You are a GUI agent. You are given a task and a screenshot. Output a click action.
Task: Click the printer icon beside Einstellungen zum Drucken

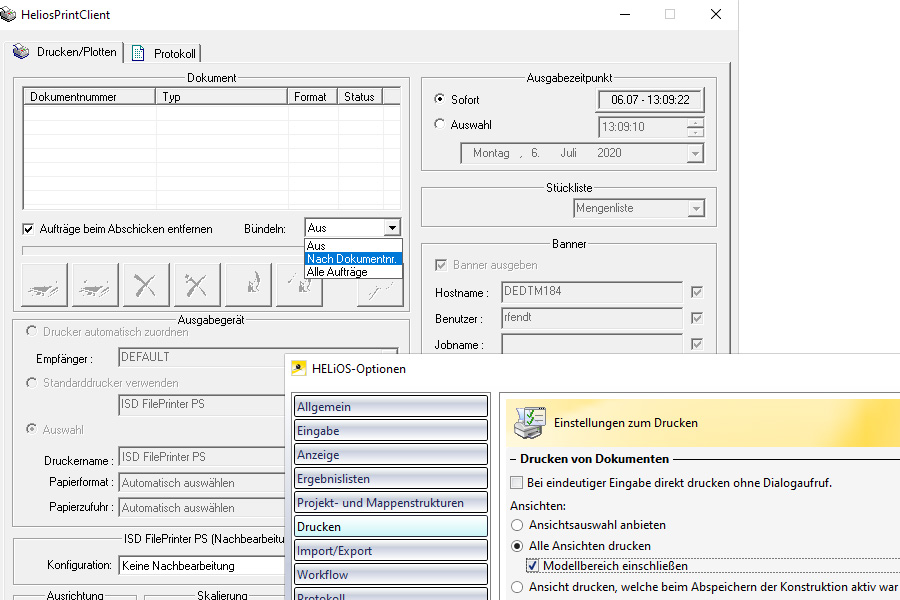pyautogui.click(x=528, y=423)
